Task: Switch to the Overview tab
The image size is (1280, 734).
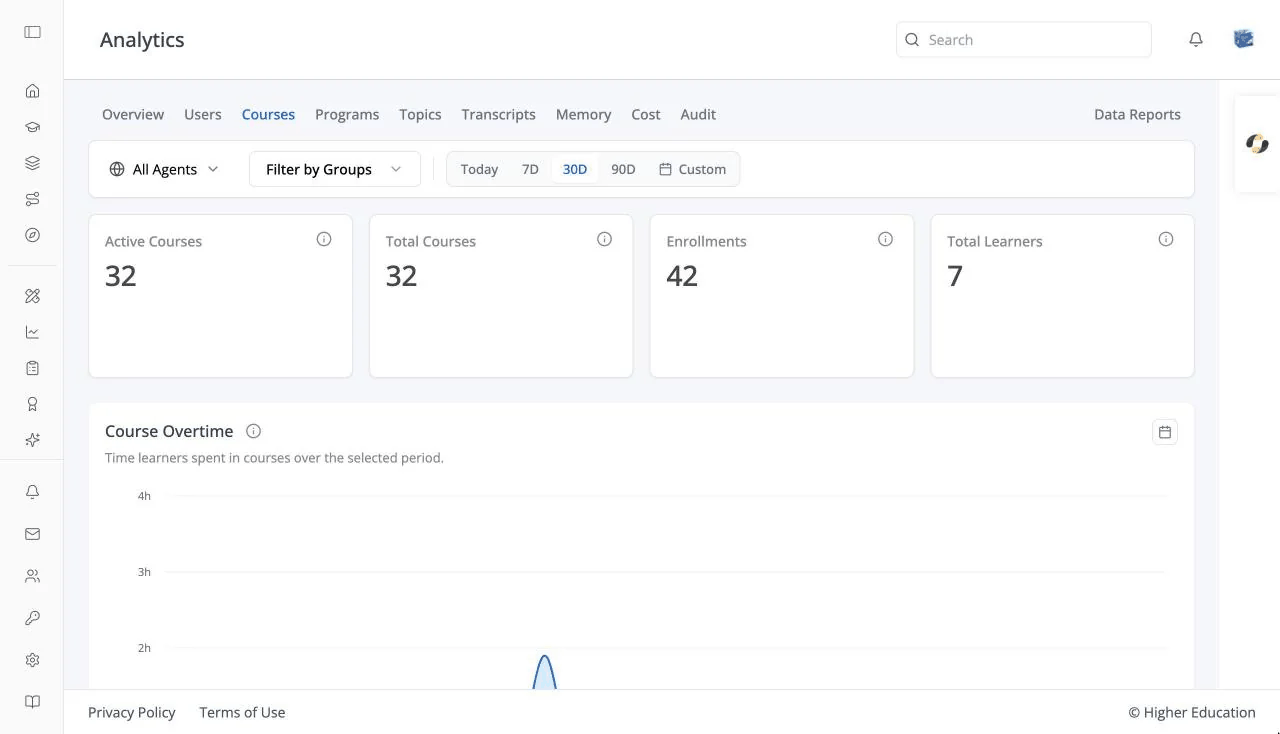Action: 133,114
